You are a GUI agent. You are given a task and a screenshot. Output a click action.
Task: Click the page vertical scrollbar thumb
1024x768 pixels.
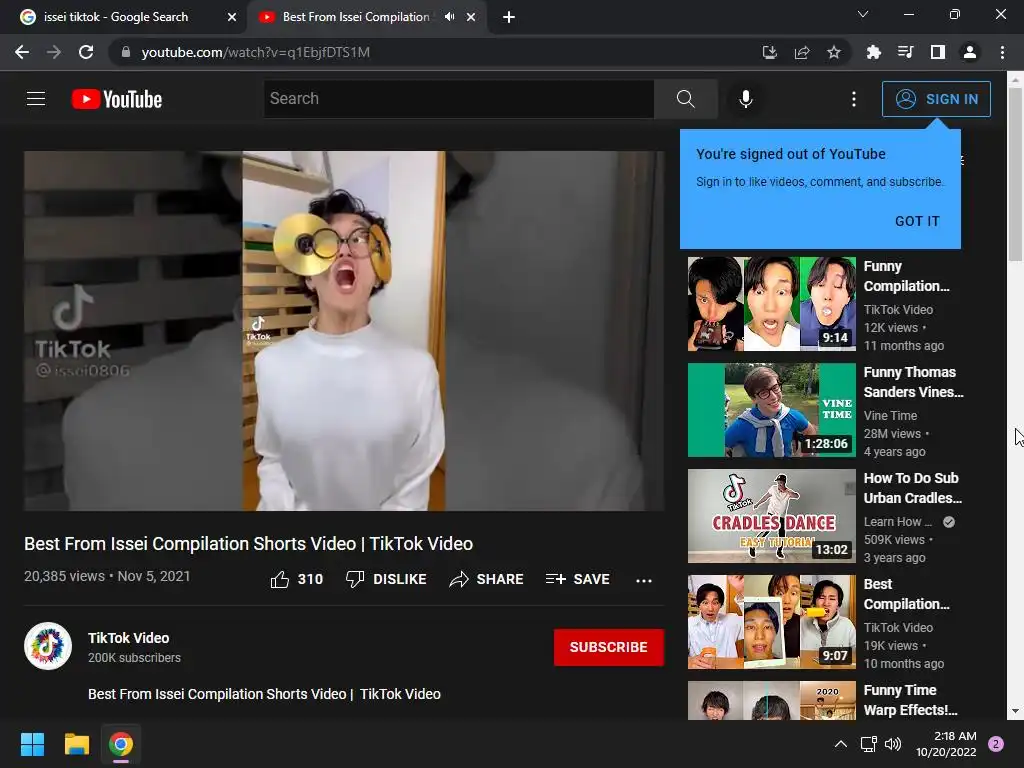1015,173
